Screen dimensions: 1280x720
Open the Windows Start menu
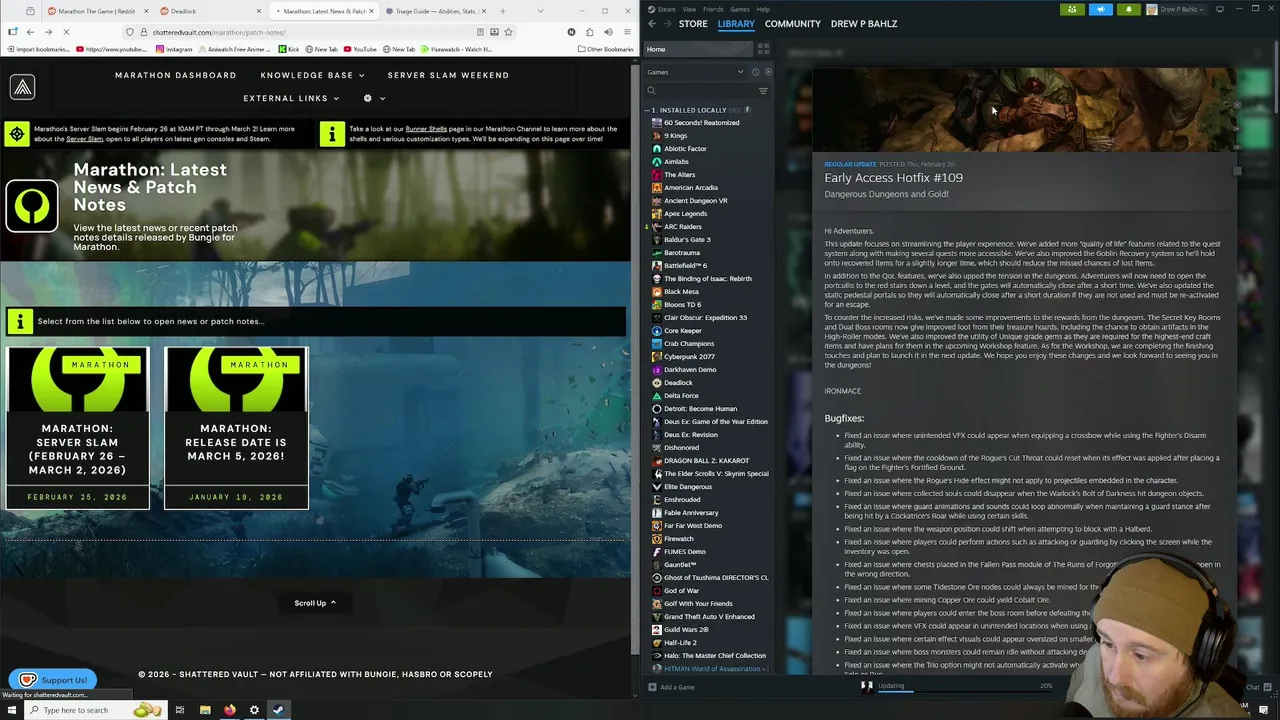(x=12, y=710)
